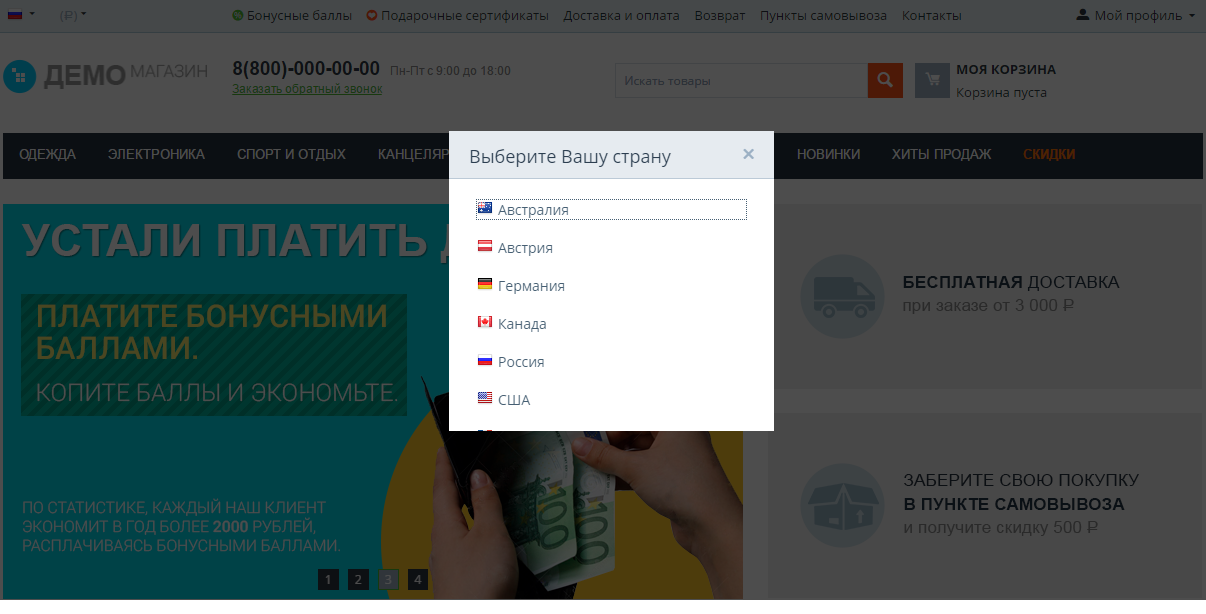
Task: Click the Canadian flag icon
Action: tap(485, 323)
